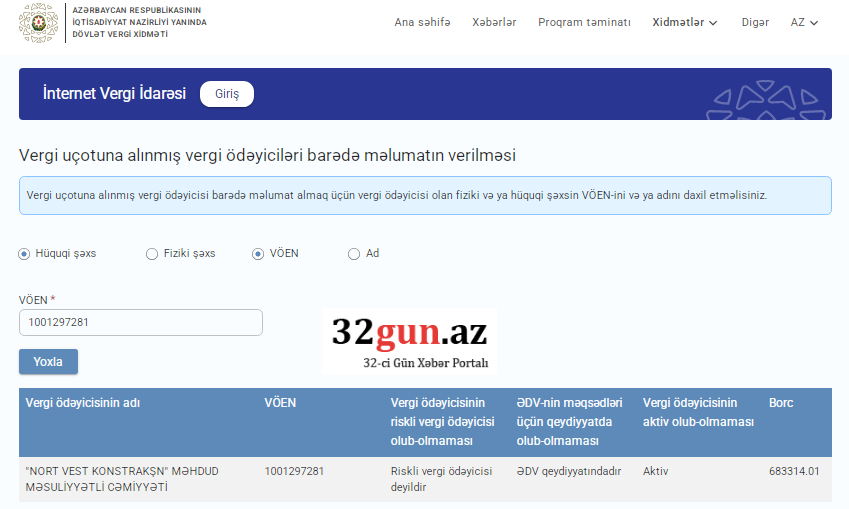Select the debt value 683314.01
This screenshot has height=509, width=849.
(x=794, y=471)
